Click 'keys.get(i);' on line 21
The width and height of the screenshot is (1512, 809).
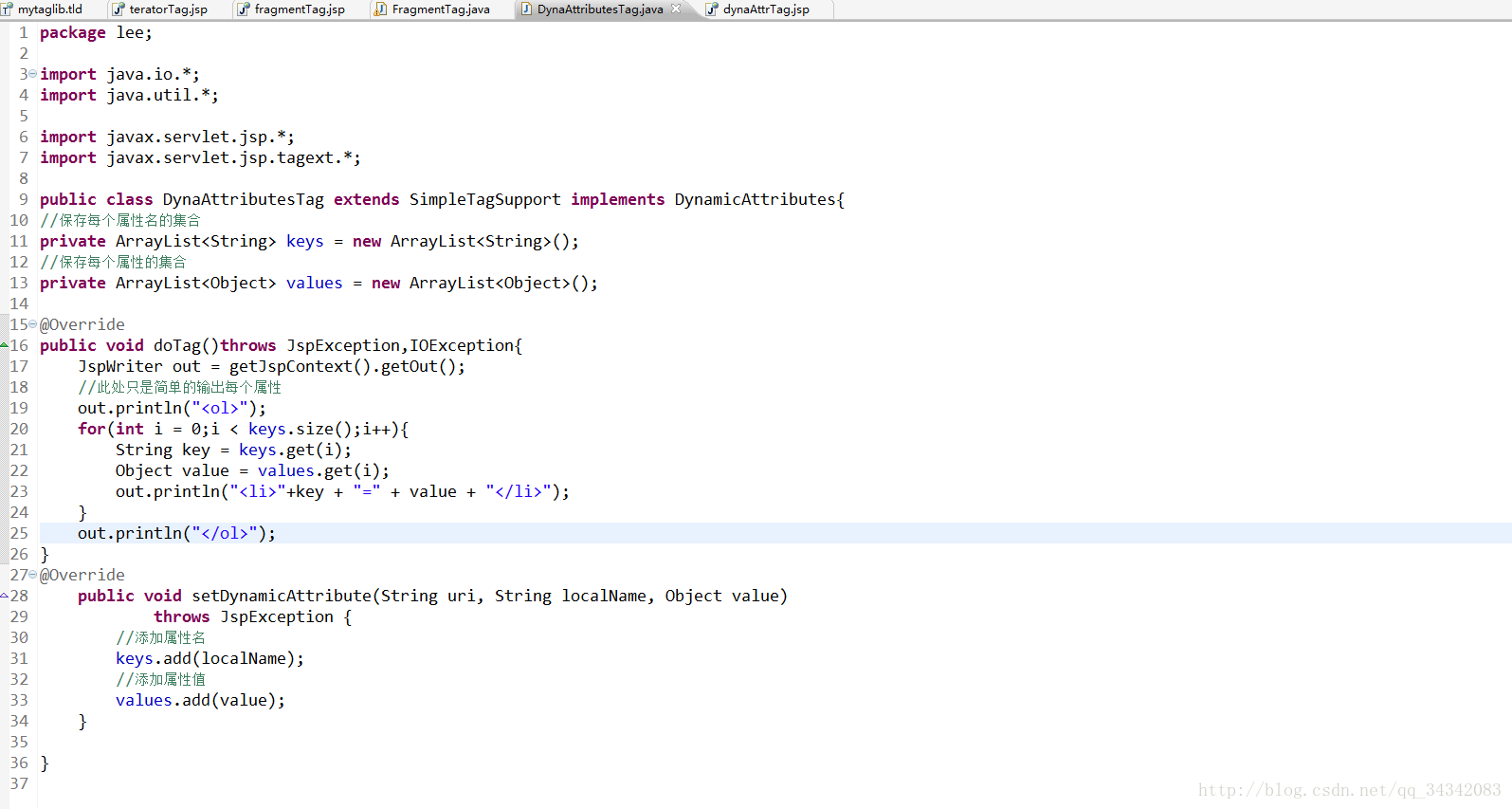[x=296, y=450]
